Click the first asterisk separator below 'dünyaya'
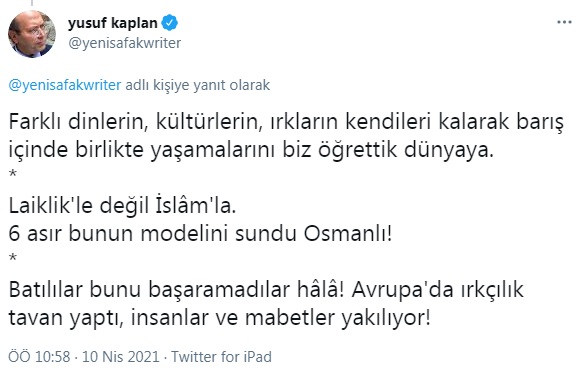Screen dimensions: 582x378 click(x=13, y=174)
